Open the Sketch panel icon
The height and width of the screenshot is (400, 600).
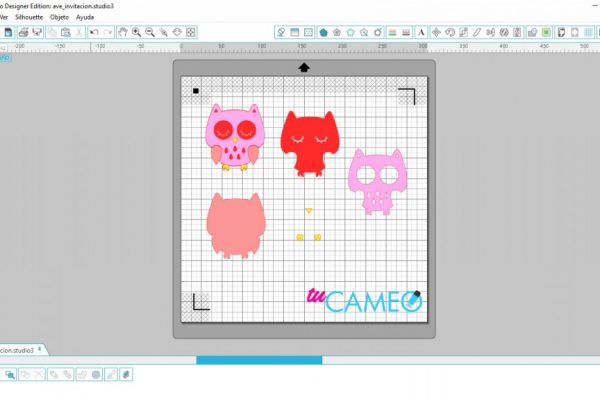[378, 33]
